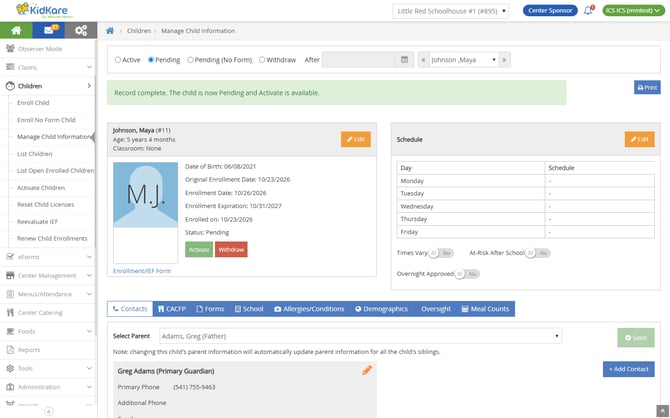Viewport: 670px width, 418px height.
Task: Open the Select Parent dropdown
Action: point(360,336)
